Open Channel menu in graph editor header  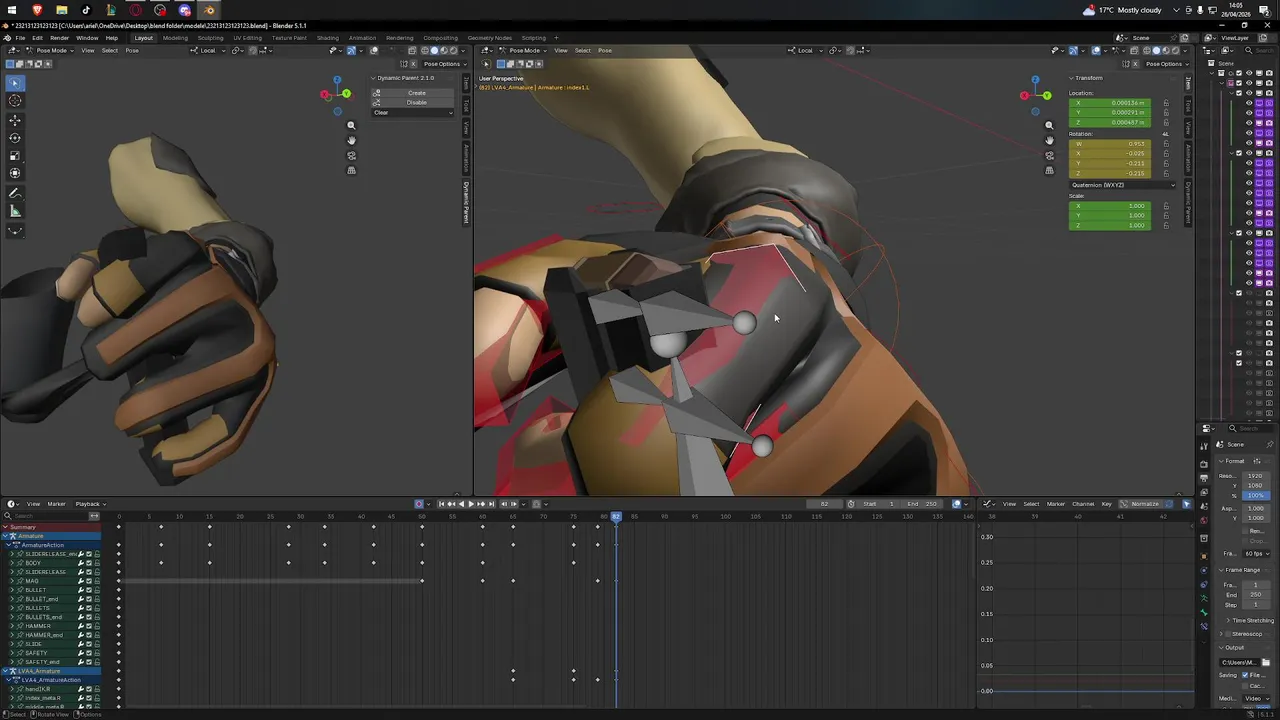1083,504
